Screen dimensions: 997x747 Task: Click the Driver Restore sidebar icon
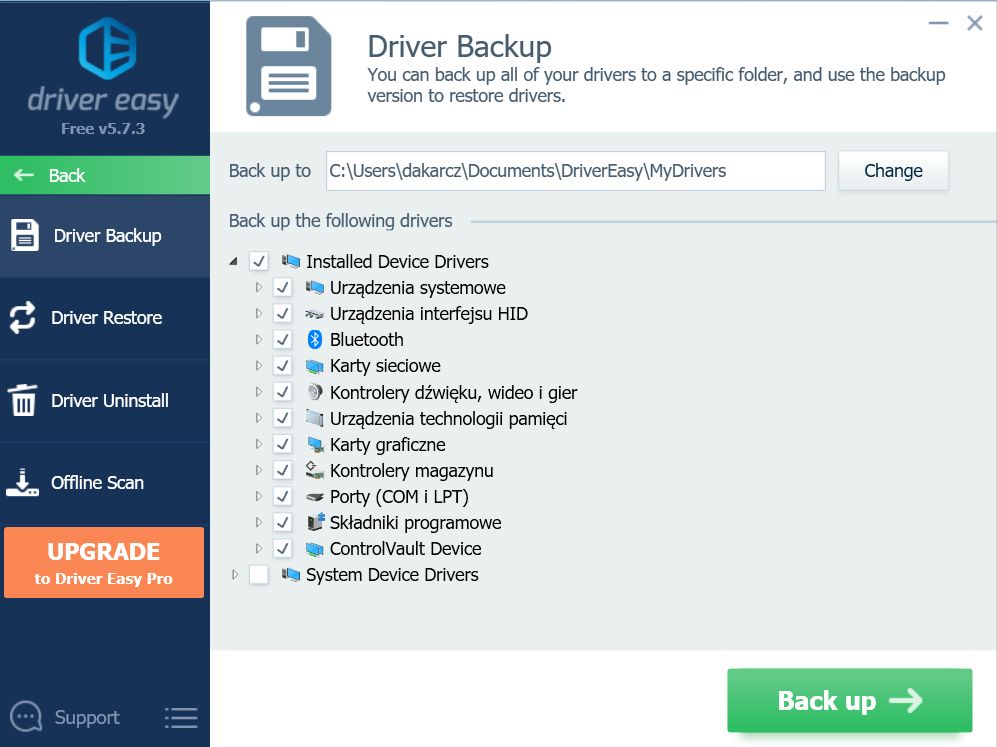(x=24, y=318)
